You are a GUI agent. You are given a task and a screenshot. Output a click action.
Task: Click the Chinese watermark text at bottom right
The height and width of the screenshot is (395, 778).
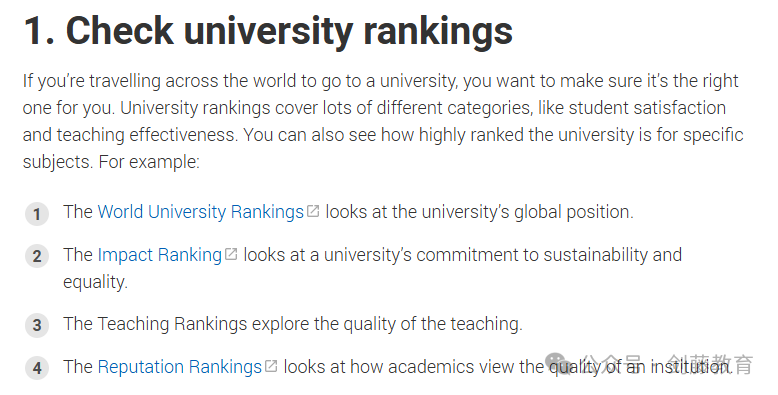(x=668, y=365)
